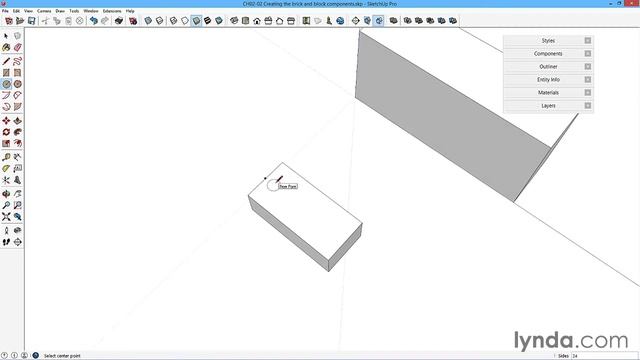Screen dimensions: 640x360
Task: Expand the Entity Info panel square button
Action: [588, 80]
